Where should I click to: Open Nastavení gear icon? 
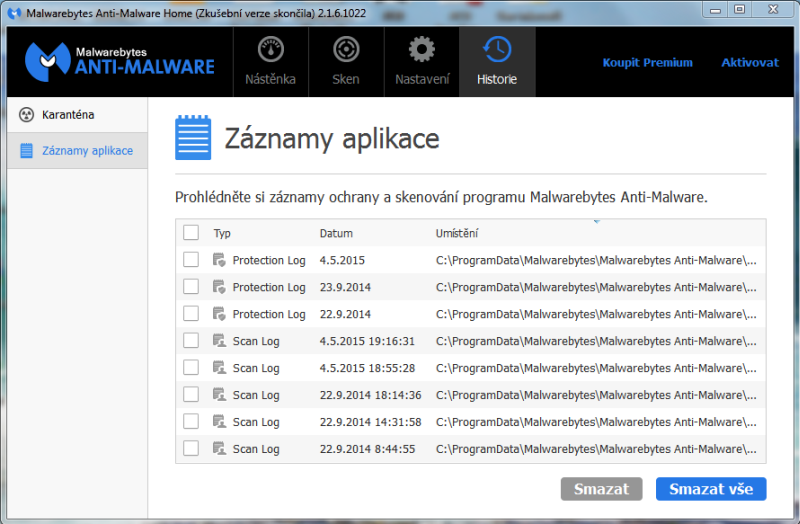[x=422, y=50]
